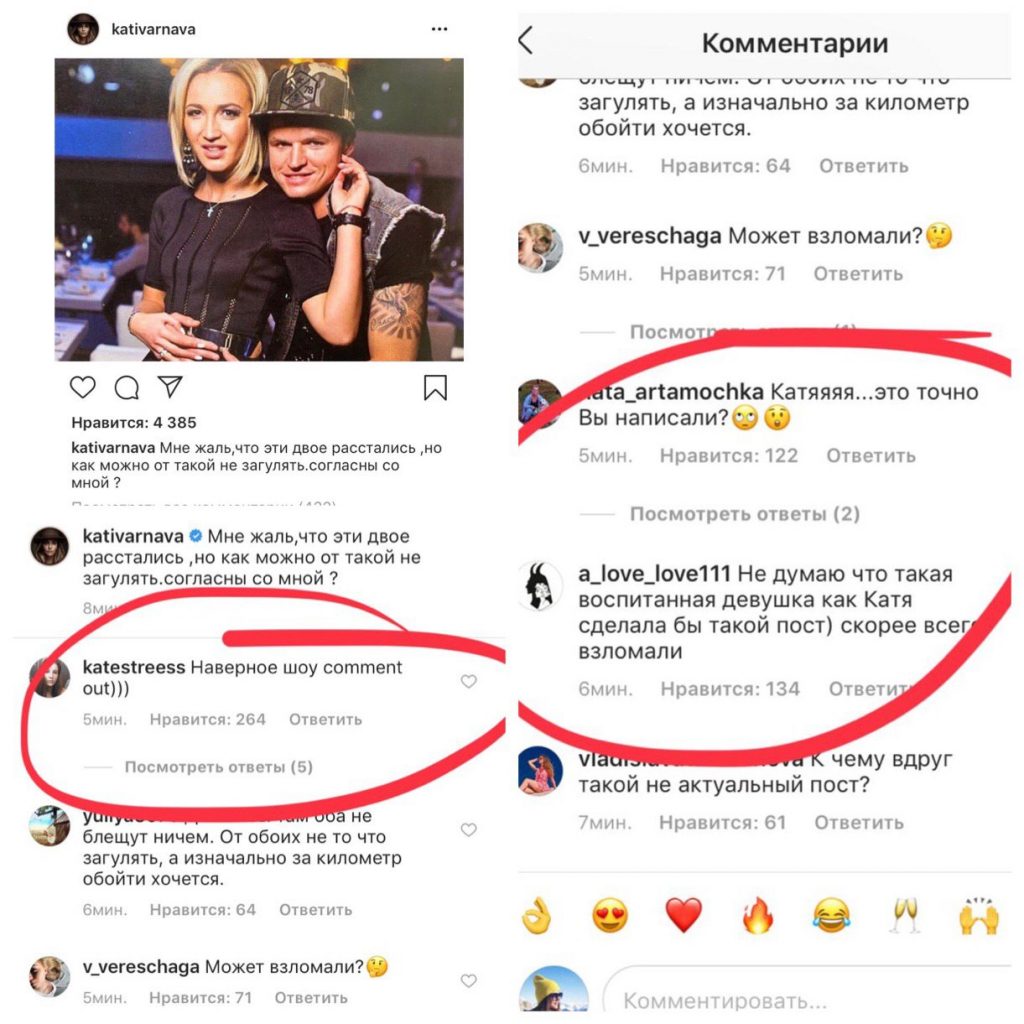This screenshot has height=1024, width=1024.
Task: Save post with the bookmark icon
Action: (x=435, y=387)
